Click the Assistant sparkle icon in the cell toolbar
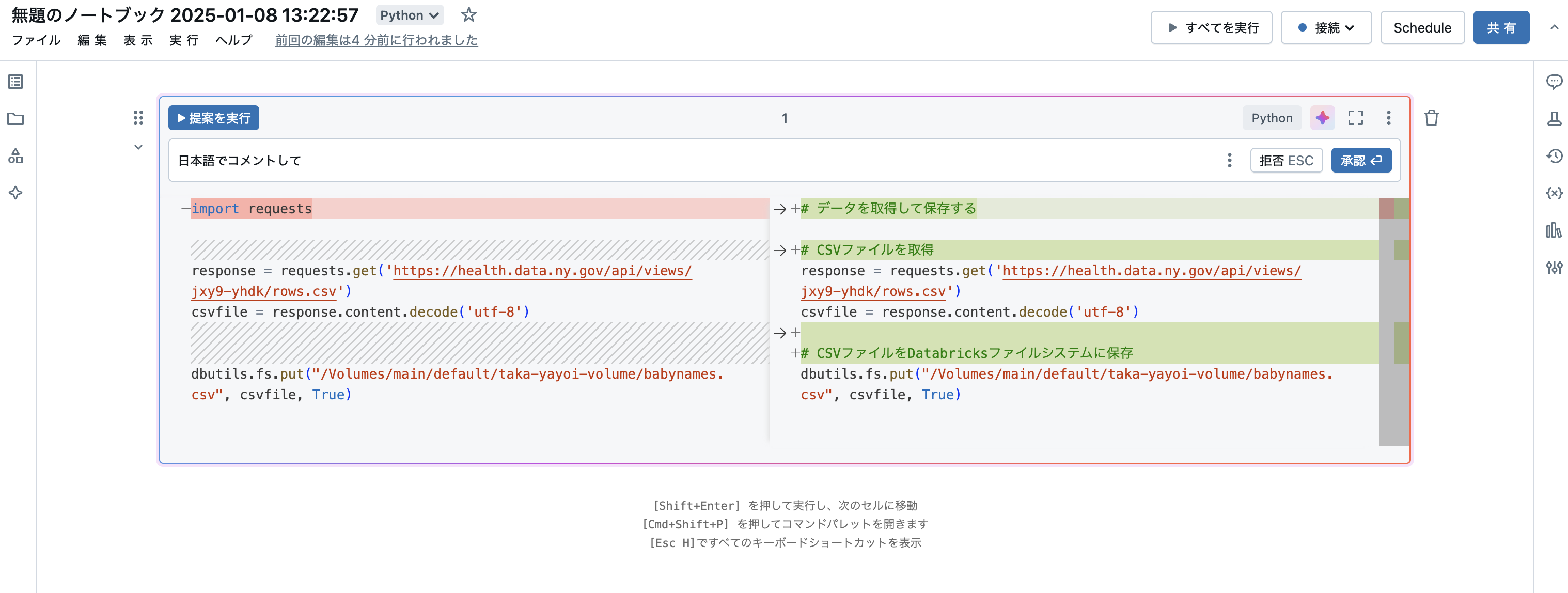 1322,117
